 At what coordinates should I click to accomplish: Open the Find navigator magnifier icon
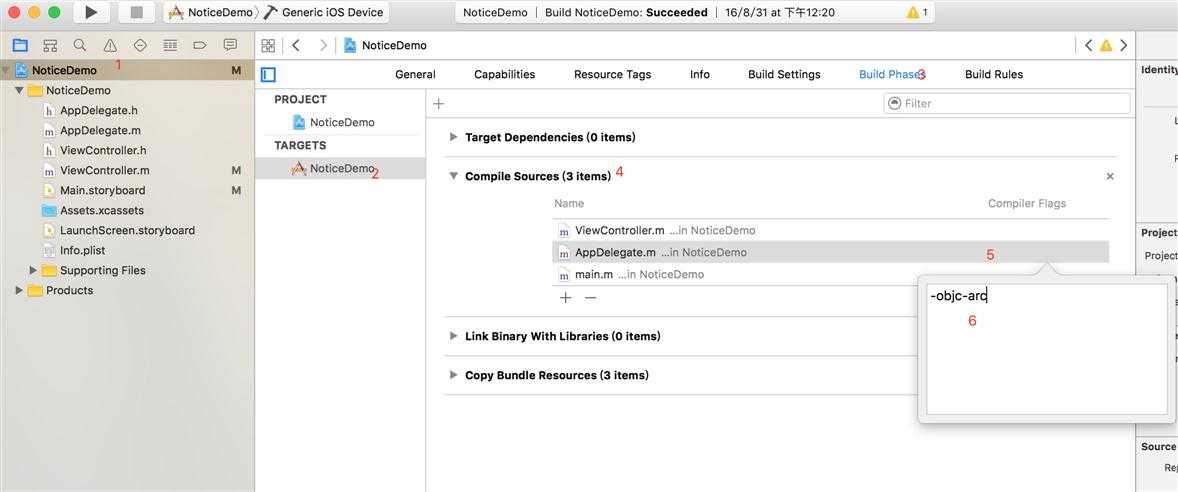coord(80,45)
